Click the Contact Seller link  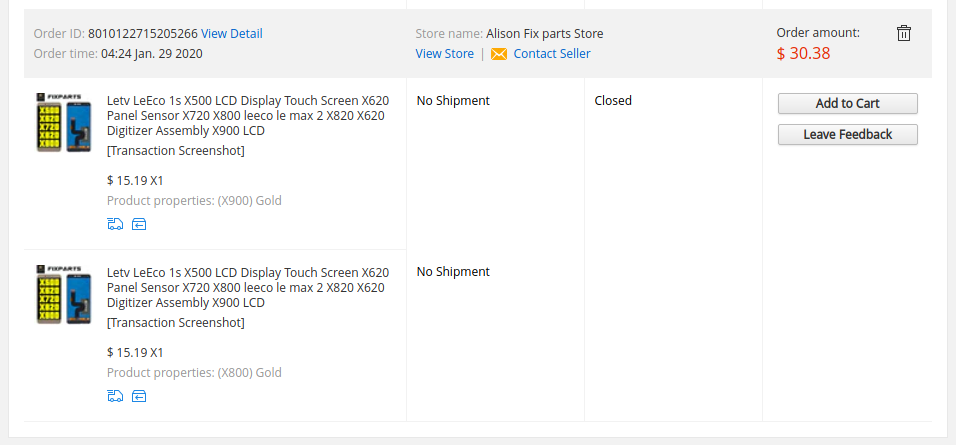[552, 54]
